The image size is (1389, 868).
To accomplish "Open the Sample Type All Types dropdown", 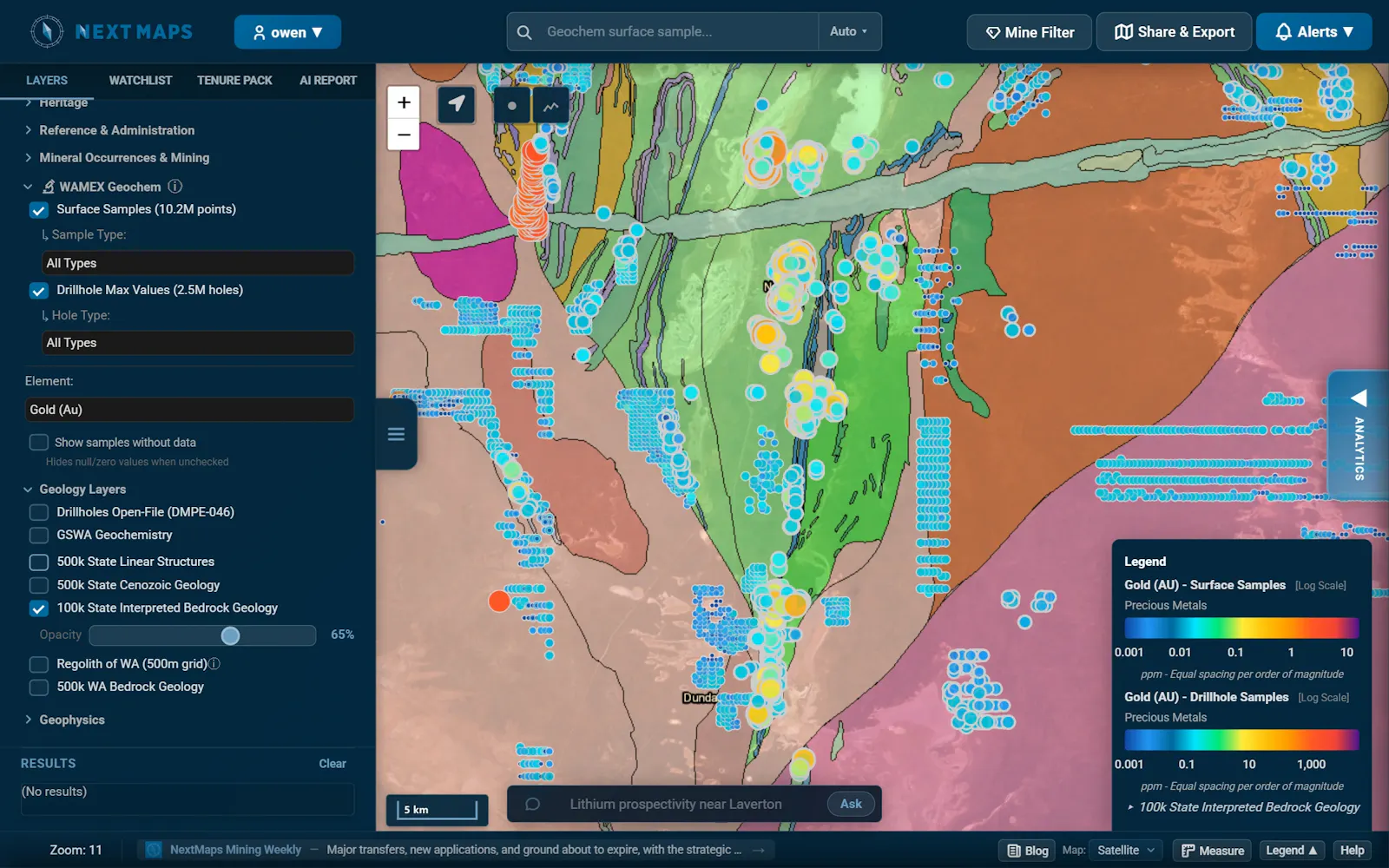I will point(198,263).
